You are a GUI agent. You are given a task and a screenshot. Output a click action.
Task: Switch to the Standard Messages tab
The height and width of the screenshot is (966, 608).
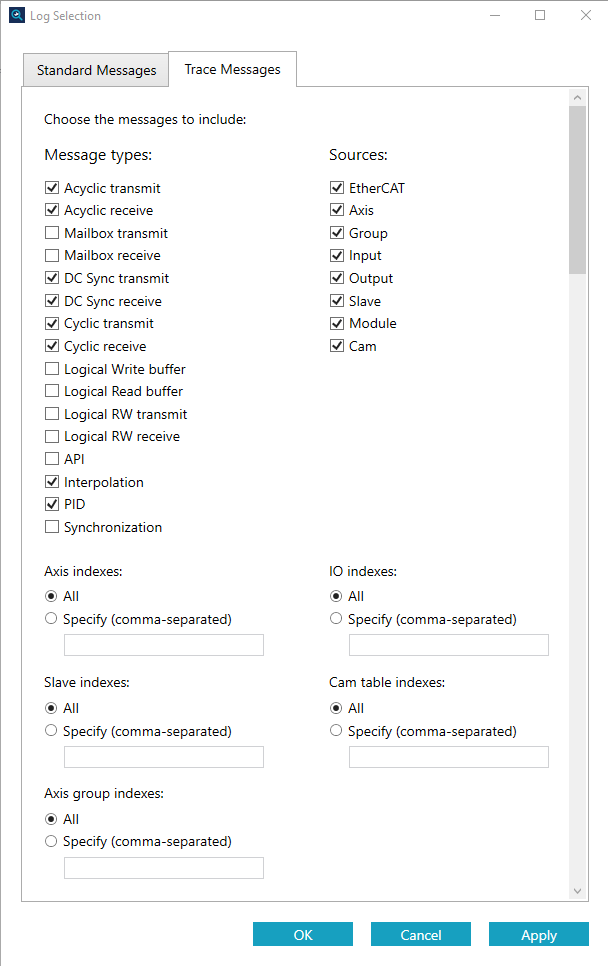point(96,70)
